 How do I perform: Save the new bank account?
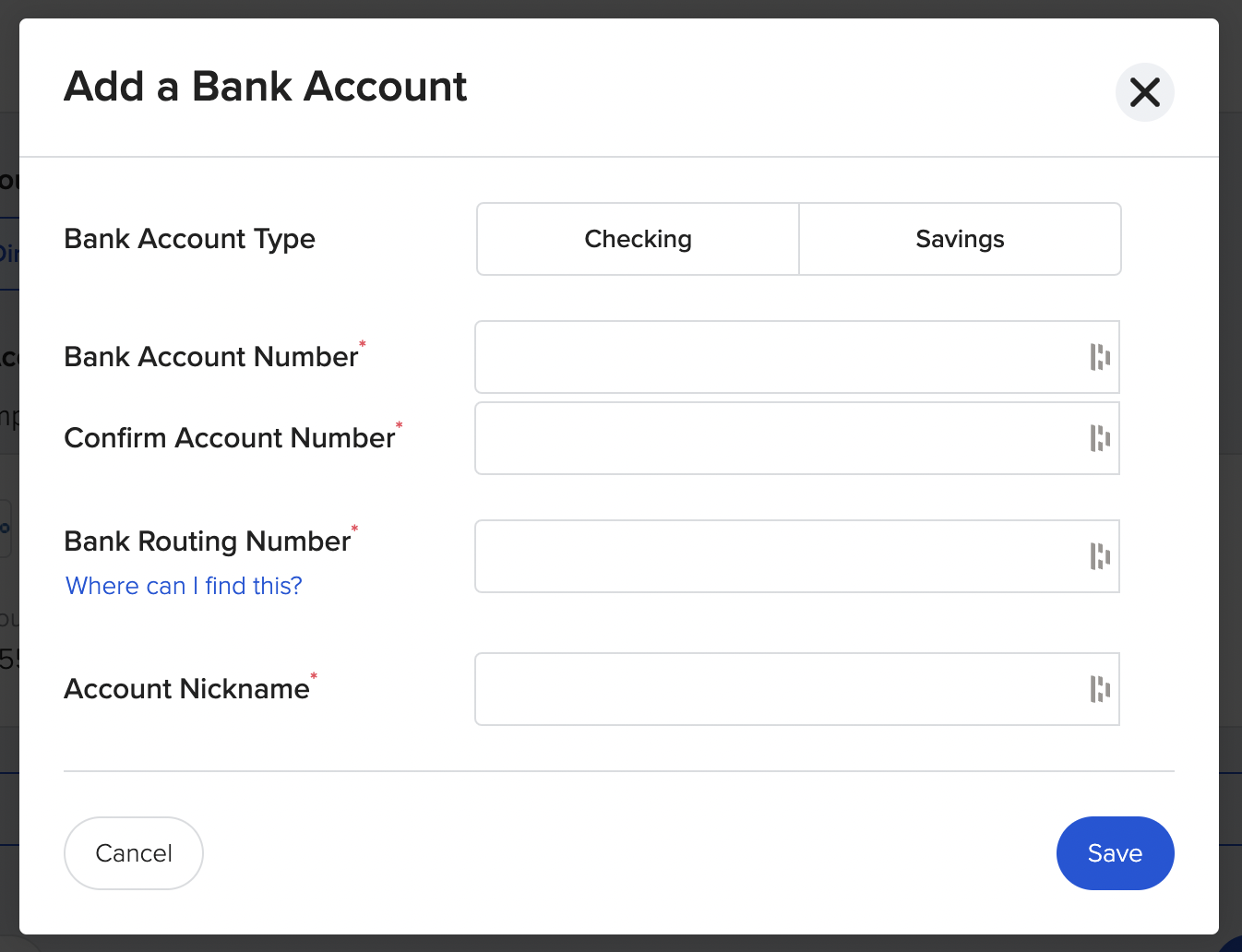[x=1115, y=853]
